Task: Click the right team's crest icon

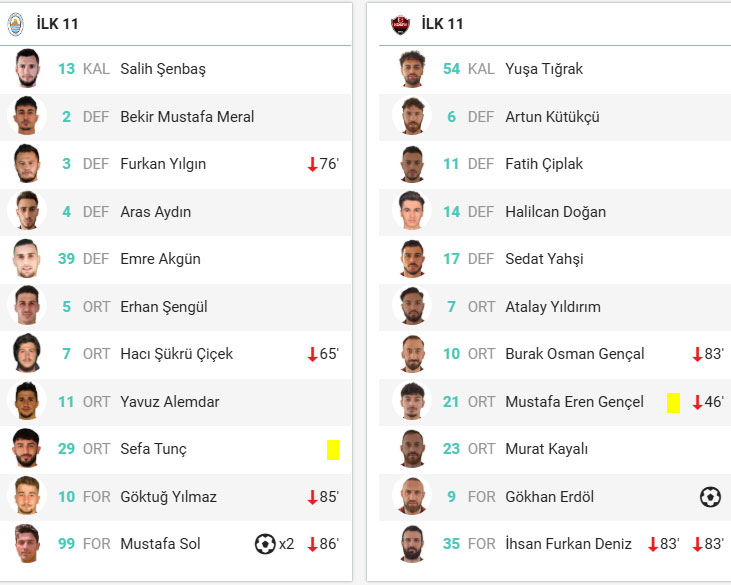Action: tap(401, 24)
